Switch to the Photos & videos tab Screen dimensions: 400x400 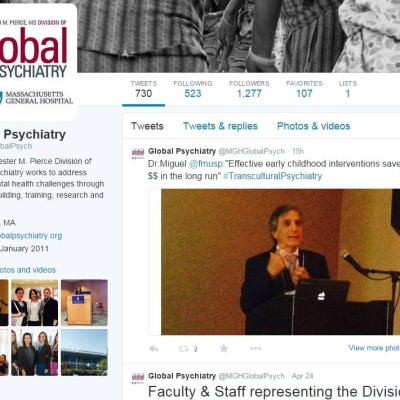314,126
